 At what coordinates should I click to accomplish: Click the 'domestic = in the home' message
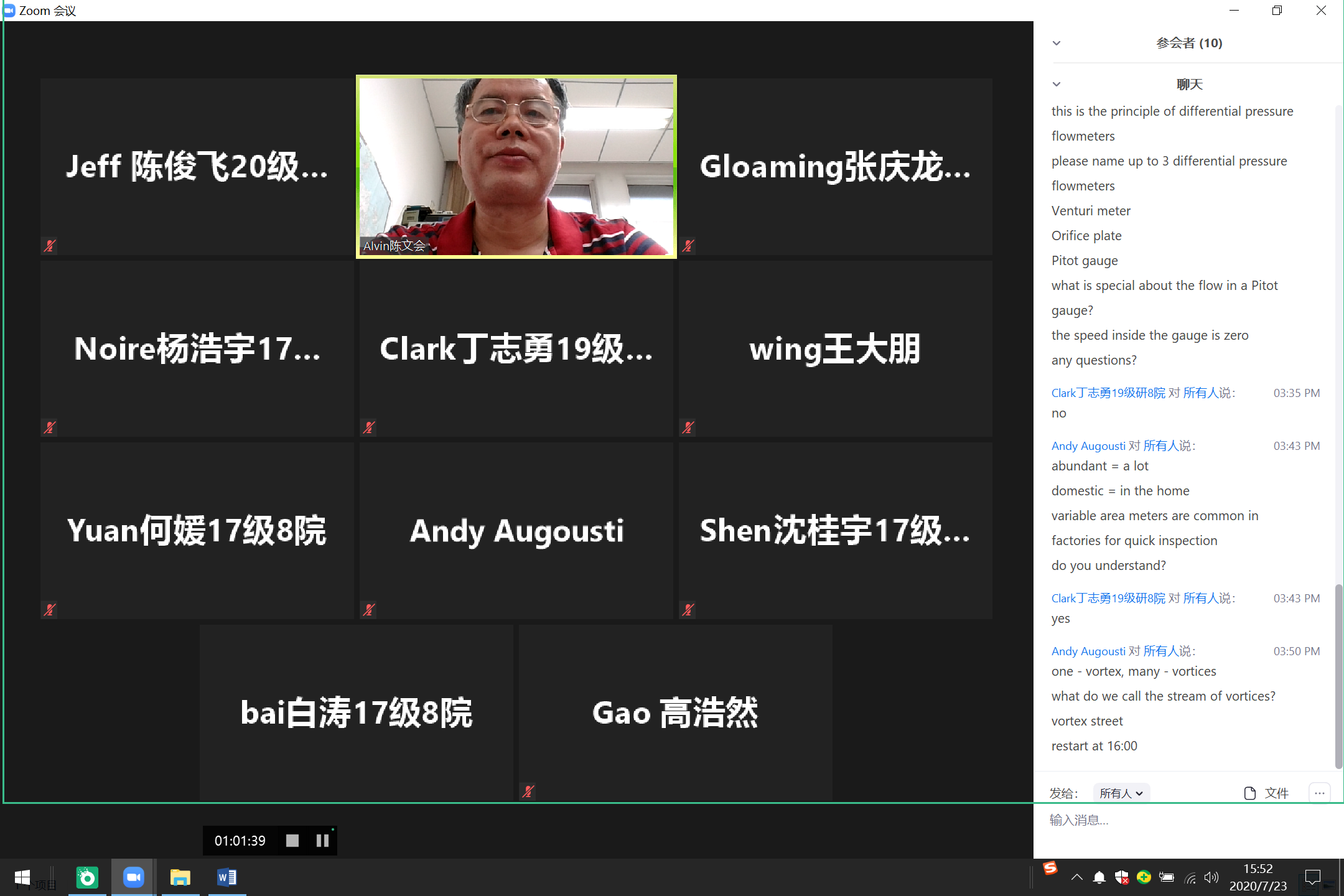(x=1121, y=491)
